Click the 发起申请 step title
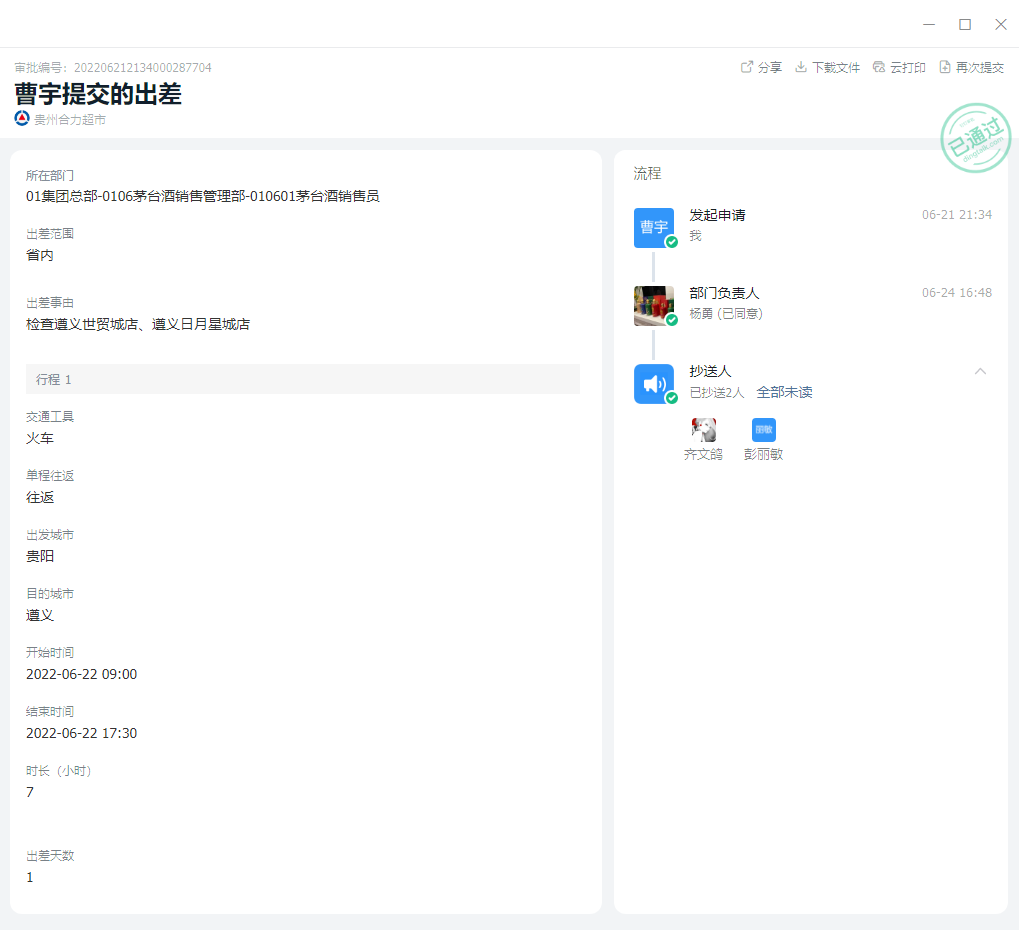 click(x=717, y=215)
